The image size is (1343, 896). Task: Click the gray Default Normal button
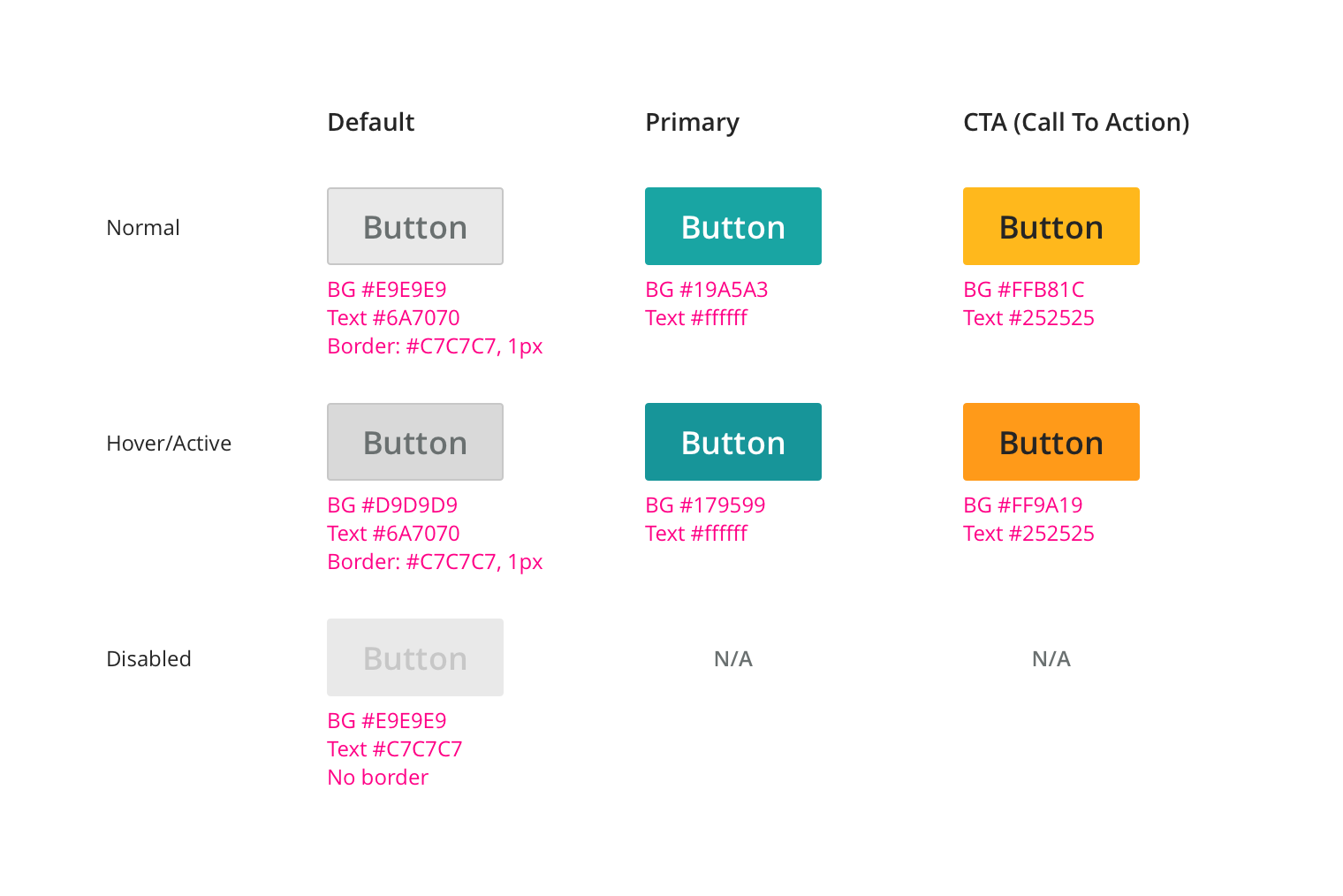(415, 226)
